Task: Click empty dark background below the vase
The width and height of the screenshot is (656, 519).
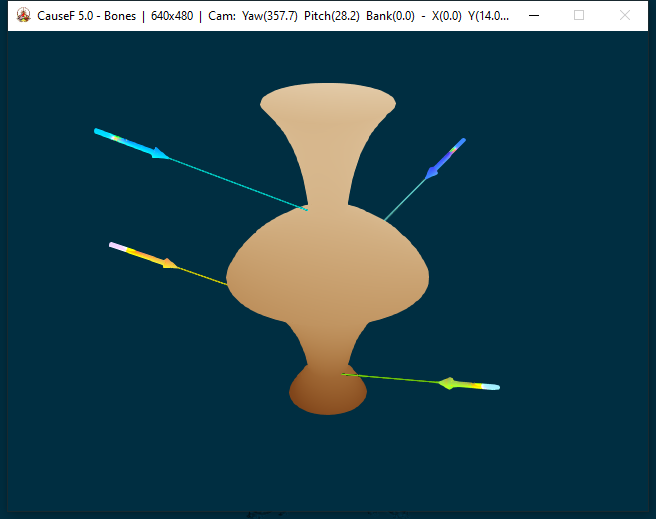Action: click(328, 460)
